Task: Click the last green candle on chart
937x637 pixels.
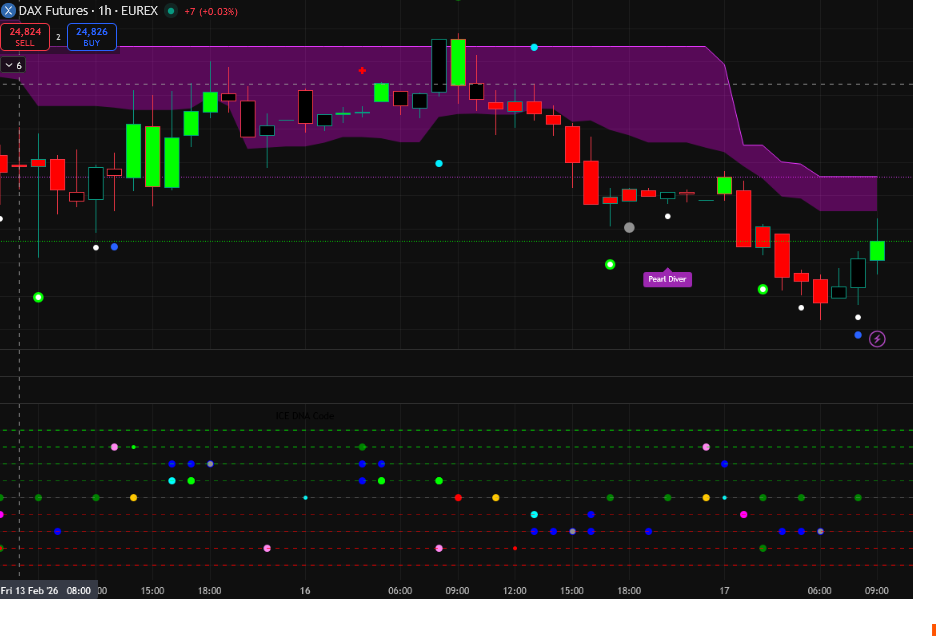Action: tap(877, 250)
